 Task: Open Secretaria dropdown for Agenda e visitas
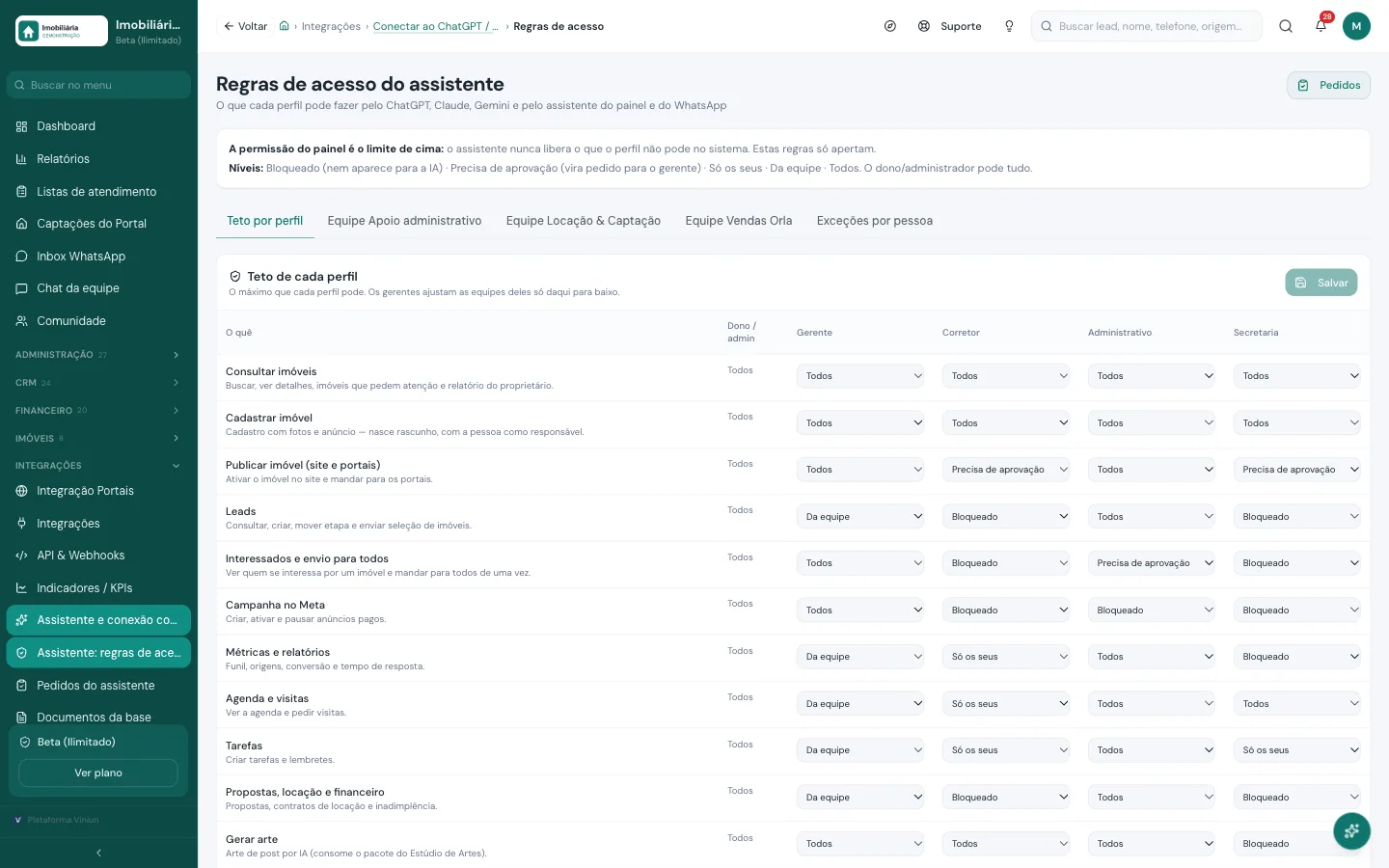point(1297,704)
